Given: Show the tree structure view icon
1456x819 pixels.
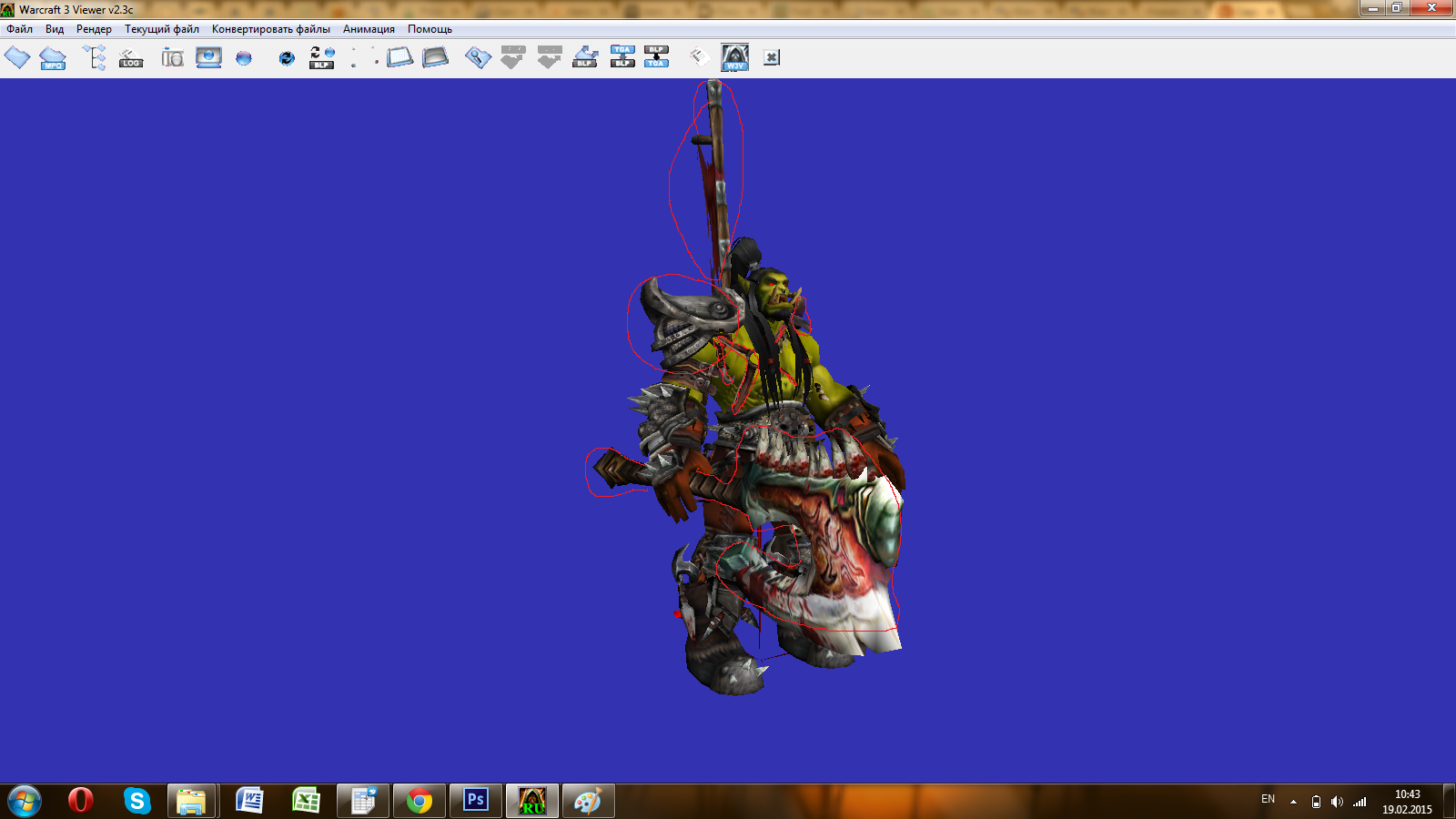Looking at the screenshot, I should tap(95, 58).
